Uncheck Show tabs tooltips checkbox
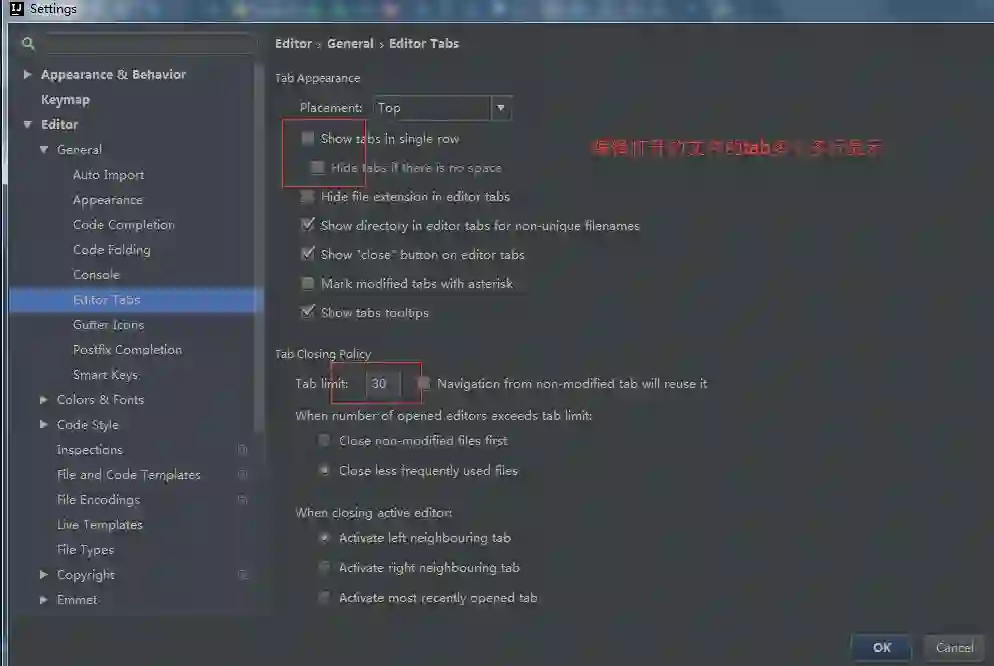The width and height of the screenshot is (994, 666). point(307,312)
